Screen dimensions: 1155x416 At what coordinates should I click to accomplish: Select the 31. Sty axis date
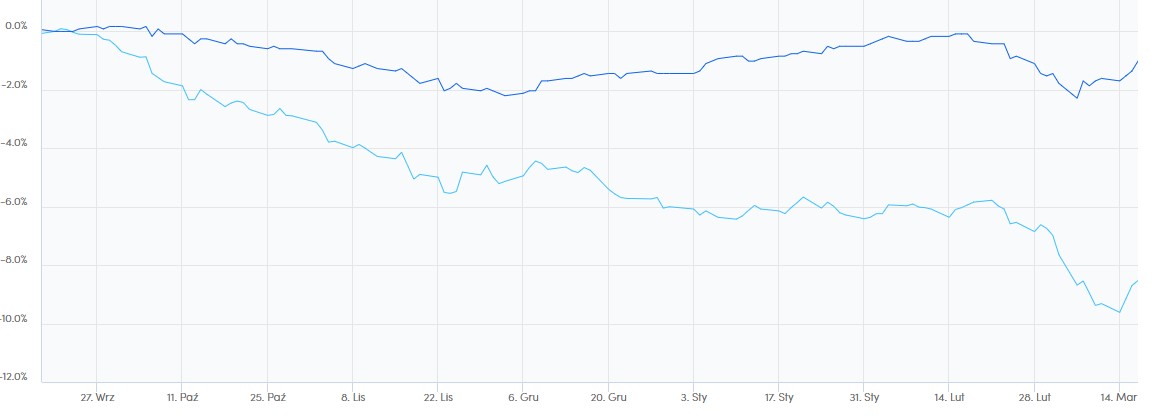pyautogui.click(x=865, y=397)
